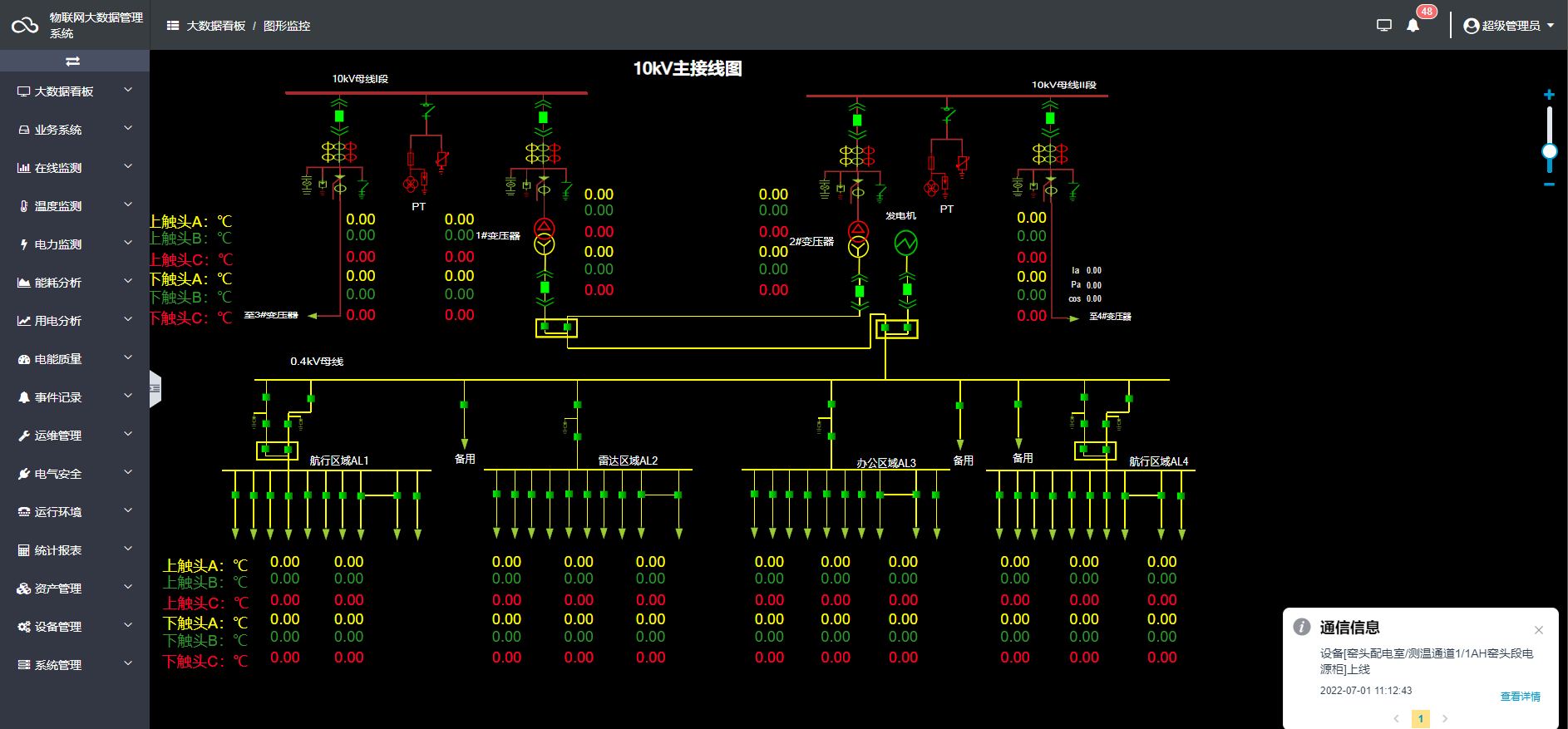Go to notification page 1
The image size is (1568, 729).
(x=1421, y=718)
